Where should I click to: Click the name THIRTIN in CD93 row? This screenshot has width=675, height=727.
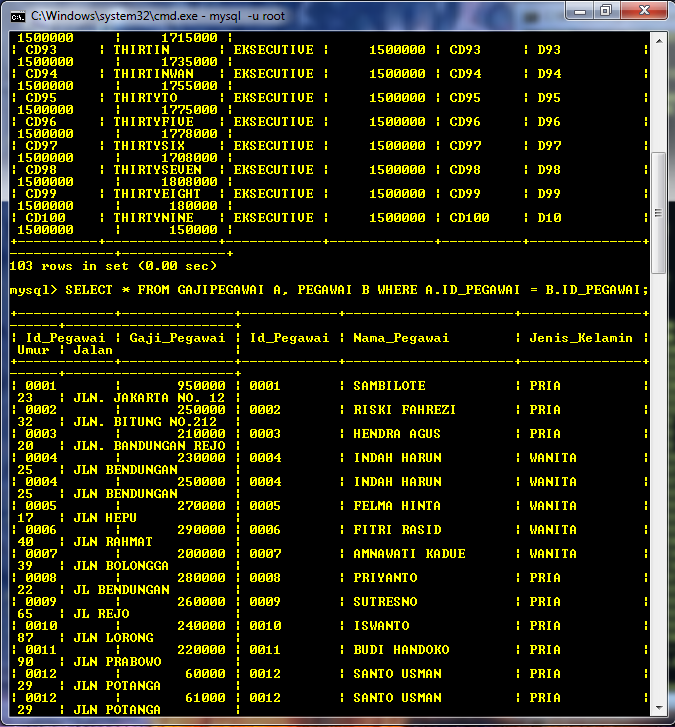(x=141, y=50)
